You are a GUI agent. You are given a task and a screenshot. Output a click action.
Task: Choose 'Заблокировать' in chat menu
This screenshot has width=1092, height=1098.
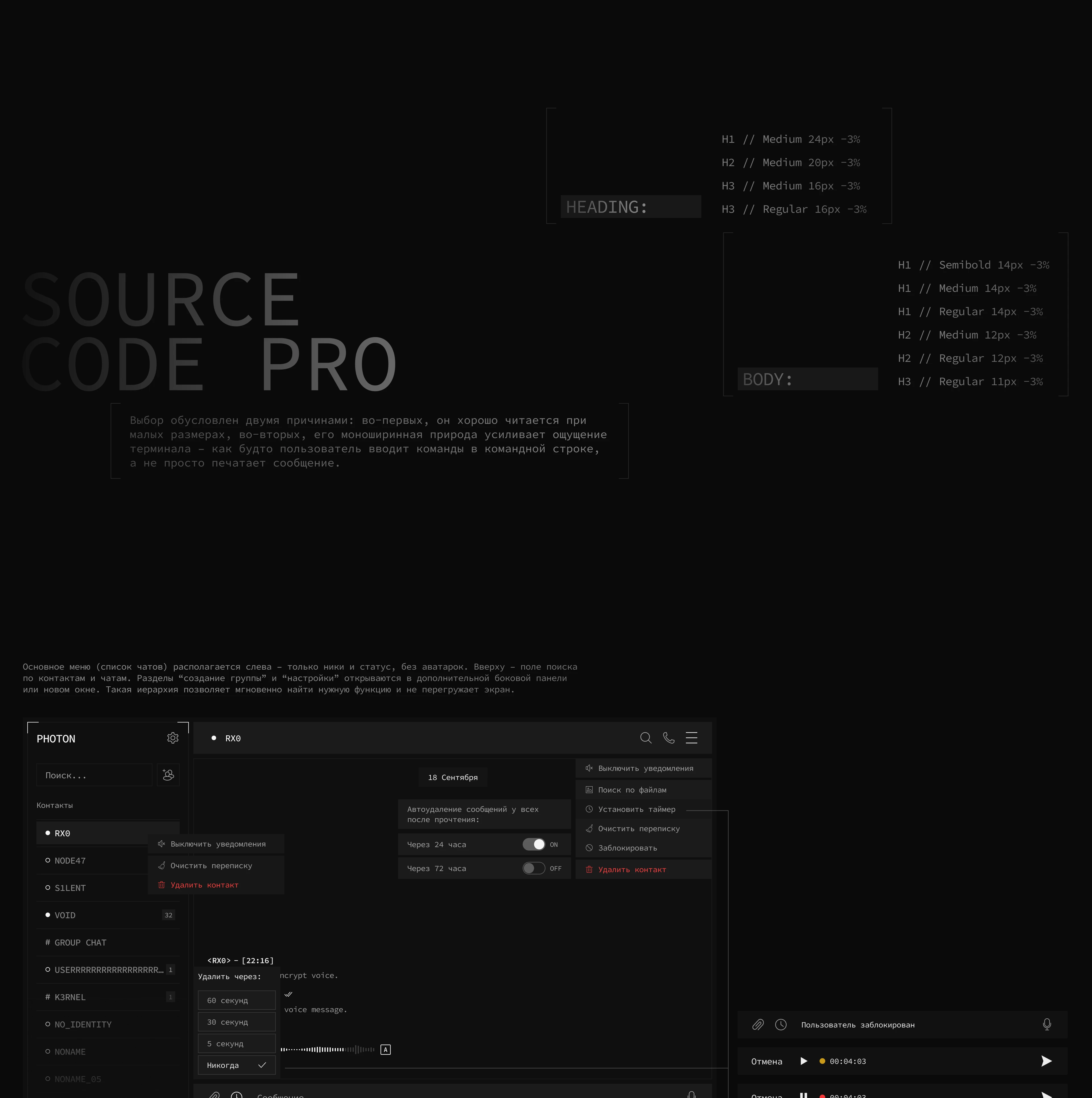[x=627, y=848]
